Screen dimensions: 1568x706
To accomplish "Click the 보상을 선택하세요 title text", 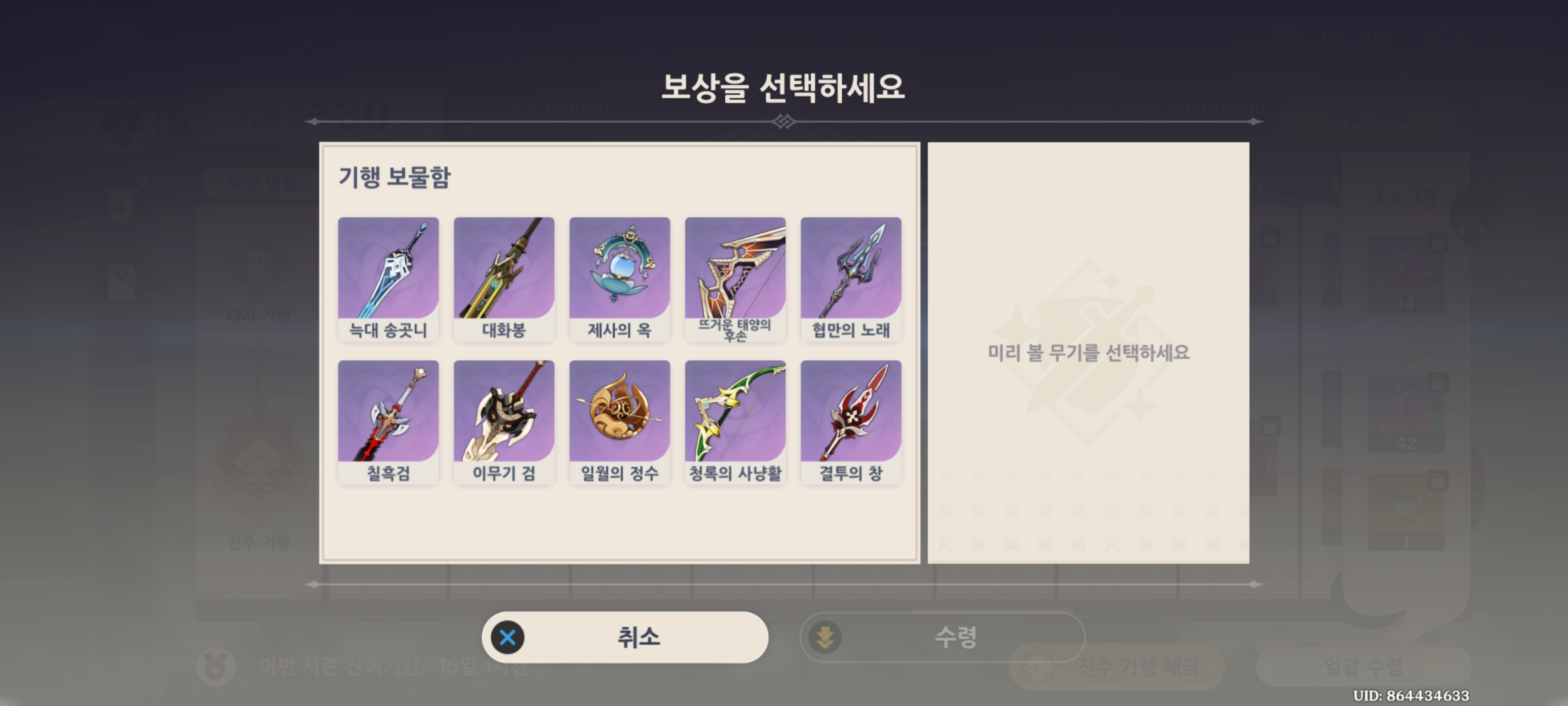I will tap(783, 88).
